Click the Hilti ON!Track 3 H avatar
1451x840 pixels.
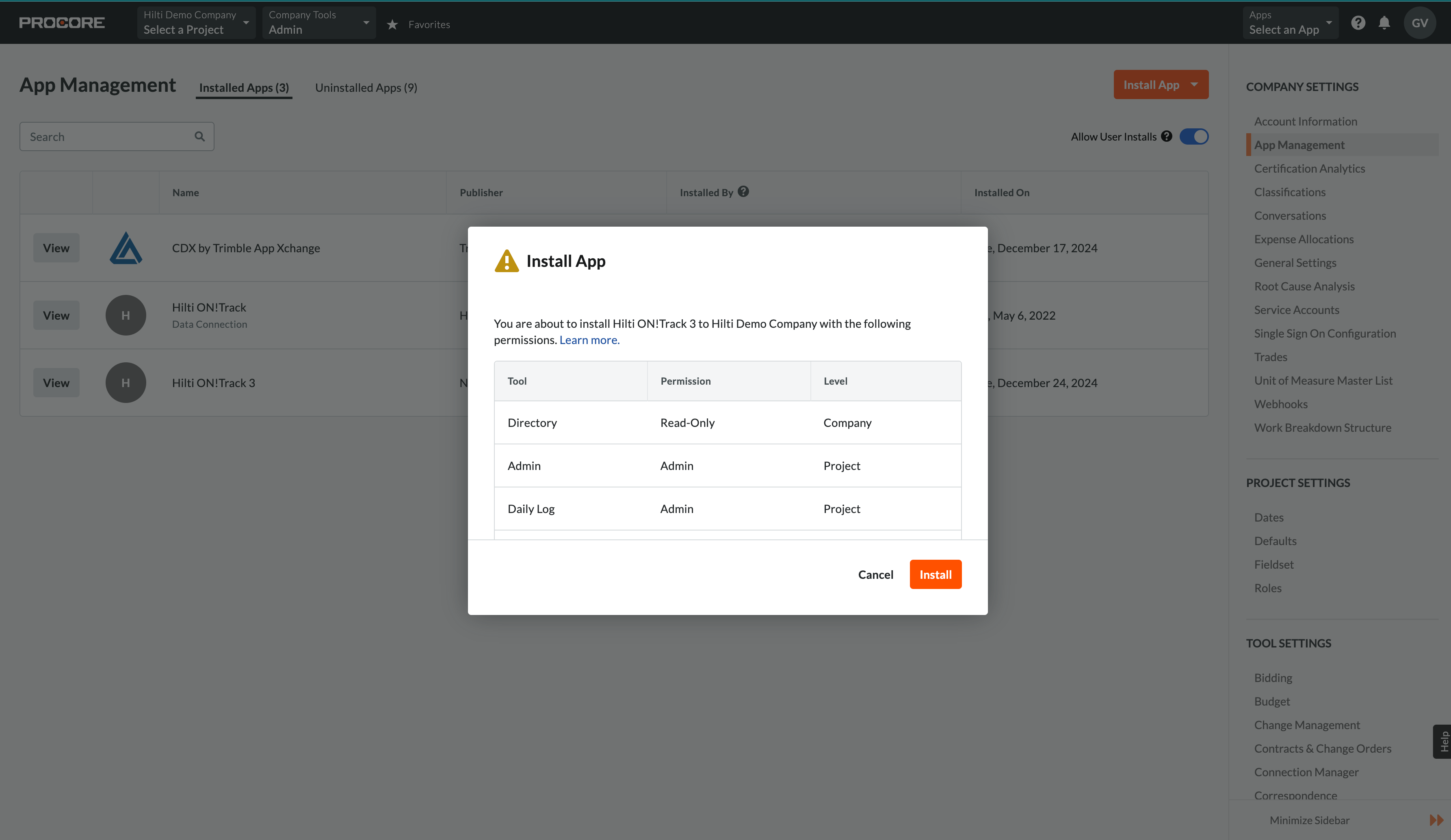126,383
